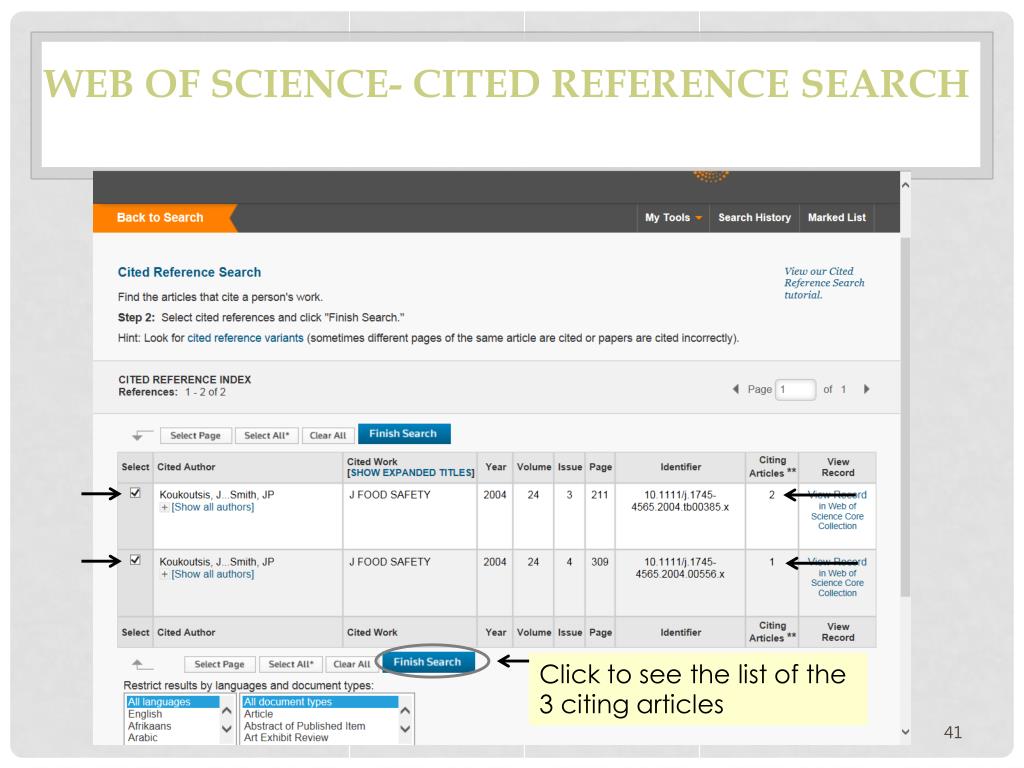1024x768 pixels.
Task: Click the bottom Select All button
Action: (x=291, y=664)
